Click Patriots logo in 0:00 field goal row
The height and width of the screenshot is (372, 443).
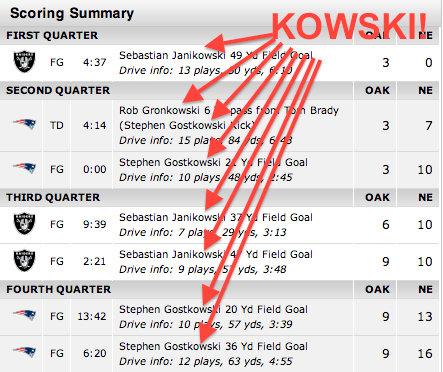[24, 168]
